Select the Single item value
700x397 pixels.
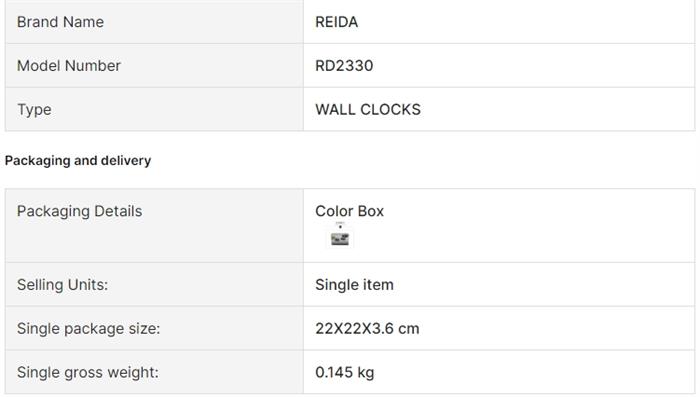point(354,284)
